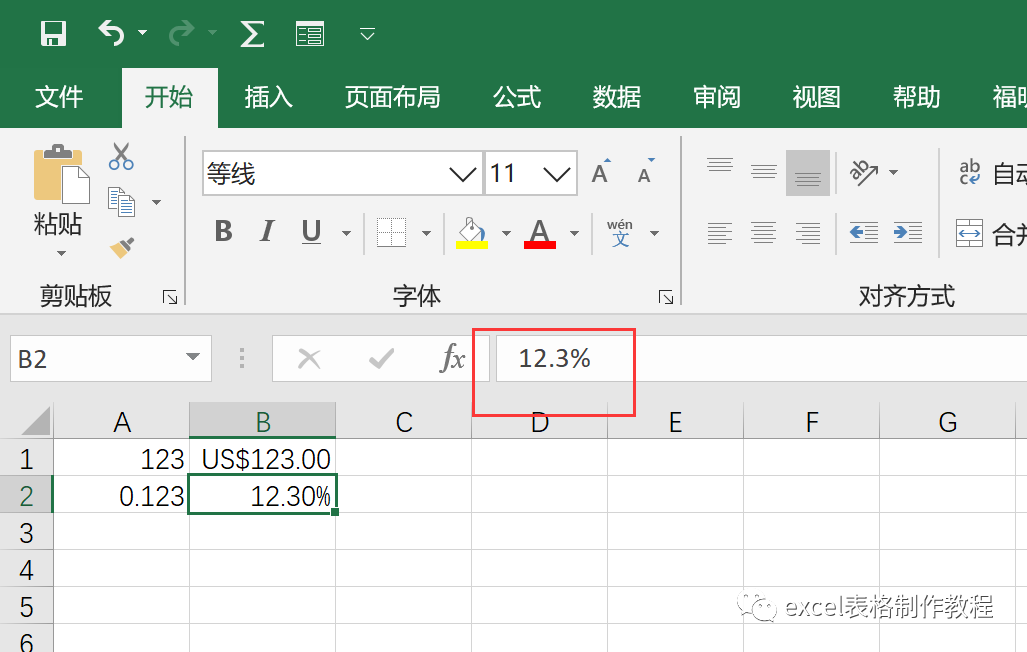
Task: Click the wén phonetic guide icon
Action: [620, 233]
